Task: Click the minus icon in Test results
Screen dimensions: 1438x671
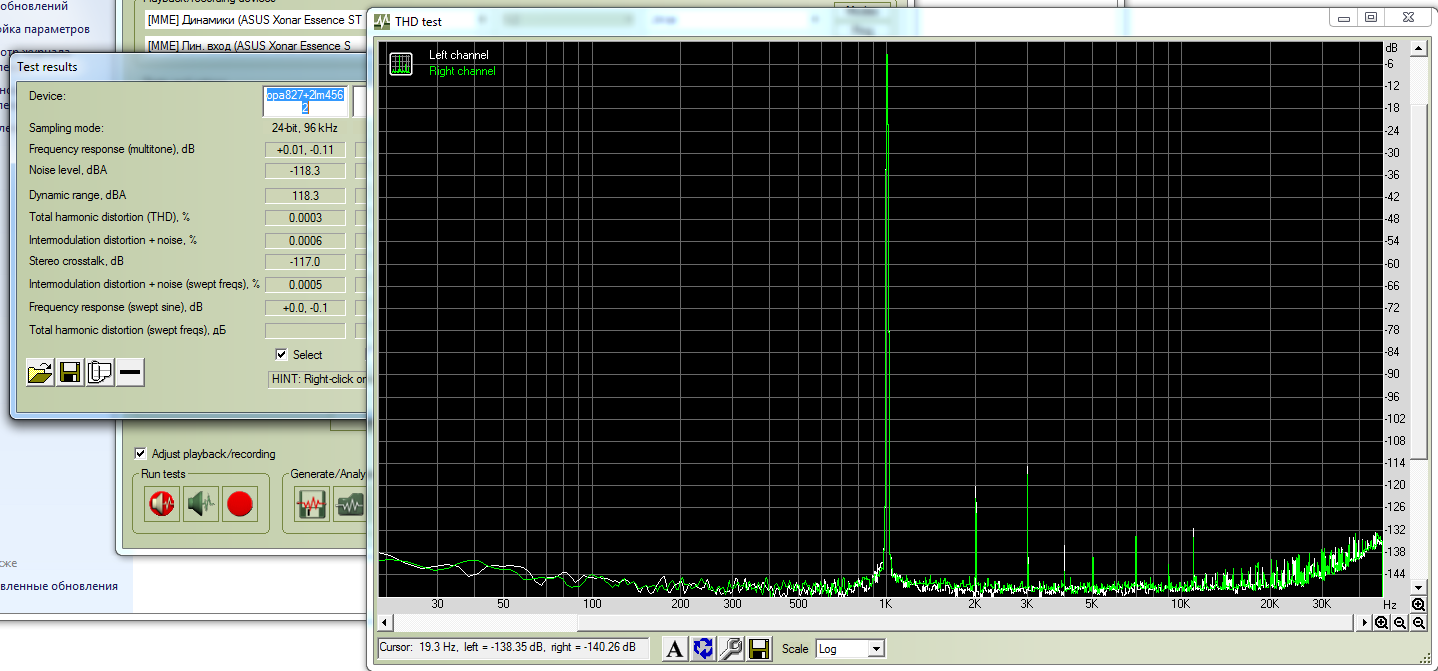Action: 130,373
